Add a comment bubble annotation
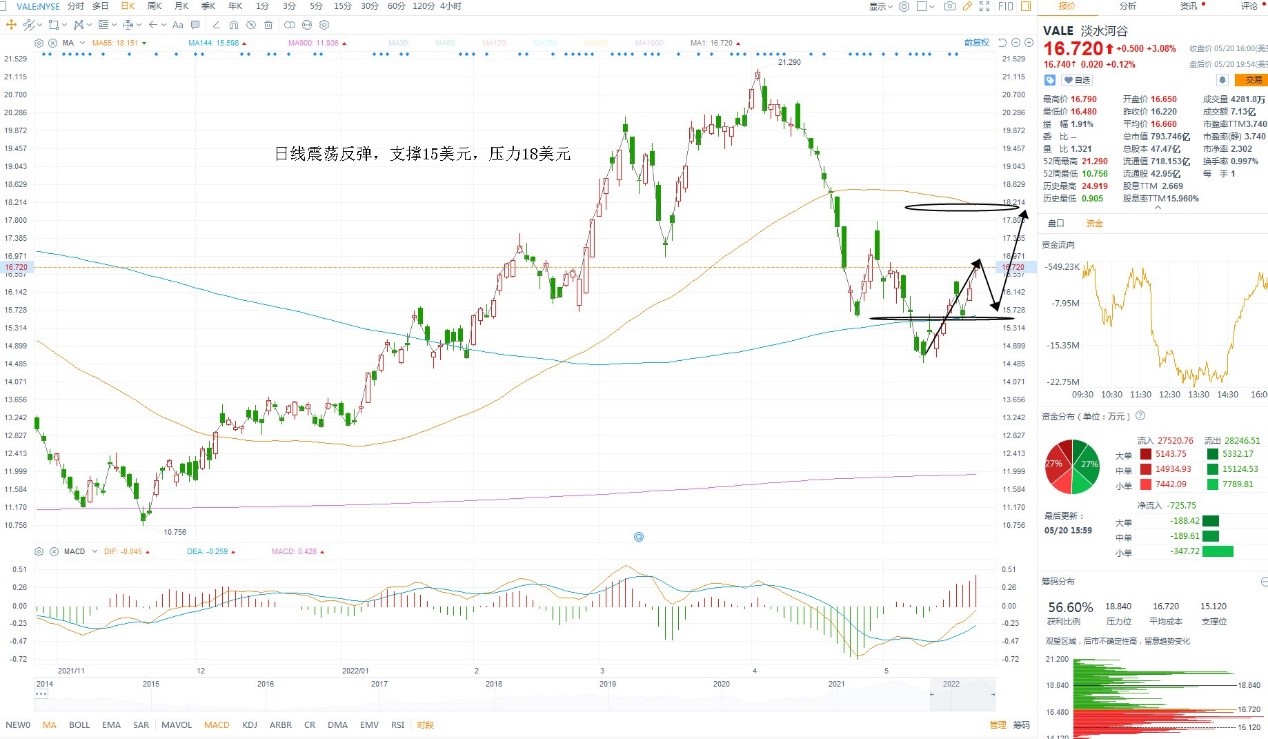The height and width of the screenshot is (739, 1268). point(195,24)
